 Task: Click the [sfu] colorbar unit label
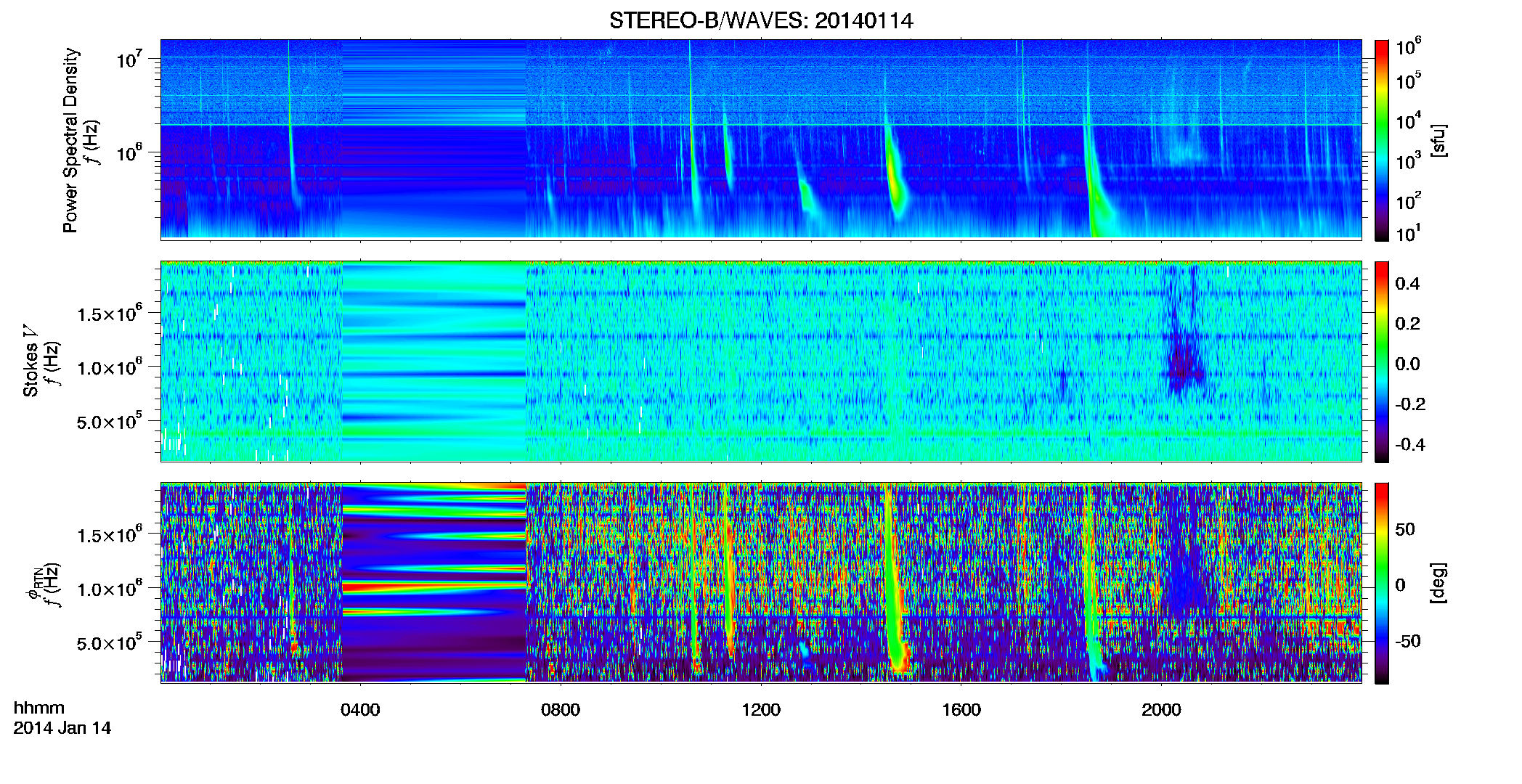(x=1439, y=140)
